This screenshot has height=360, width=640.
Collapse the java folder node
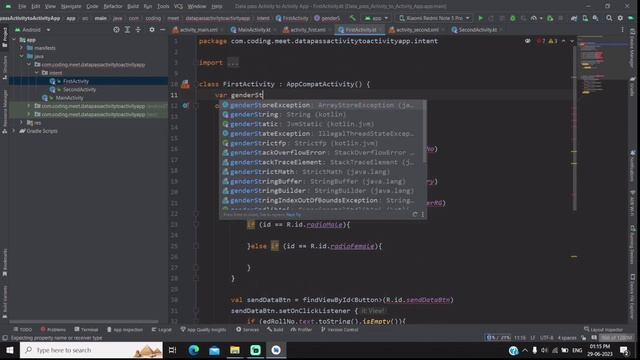click(x=21, y=56)
